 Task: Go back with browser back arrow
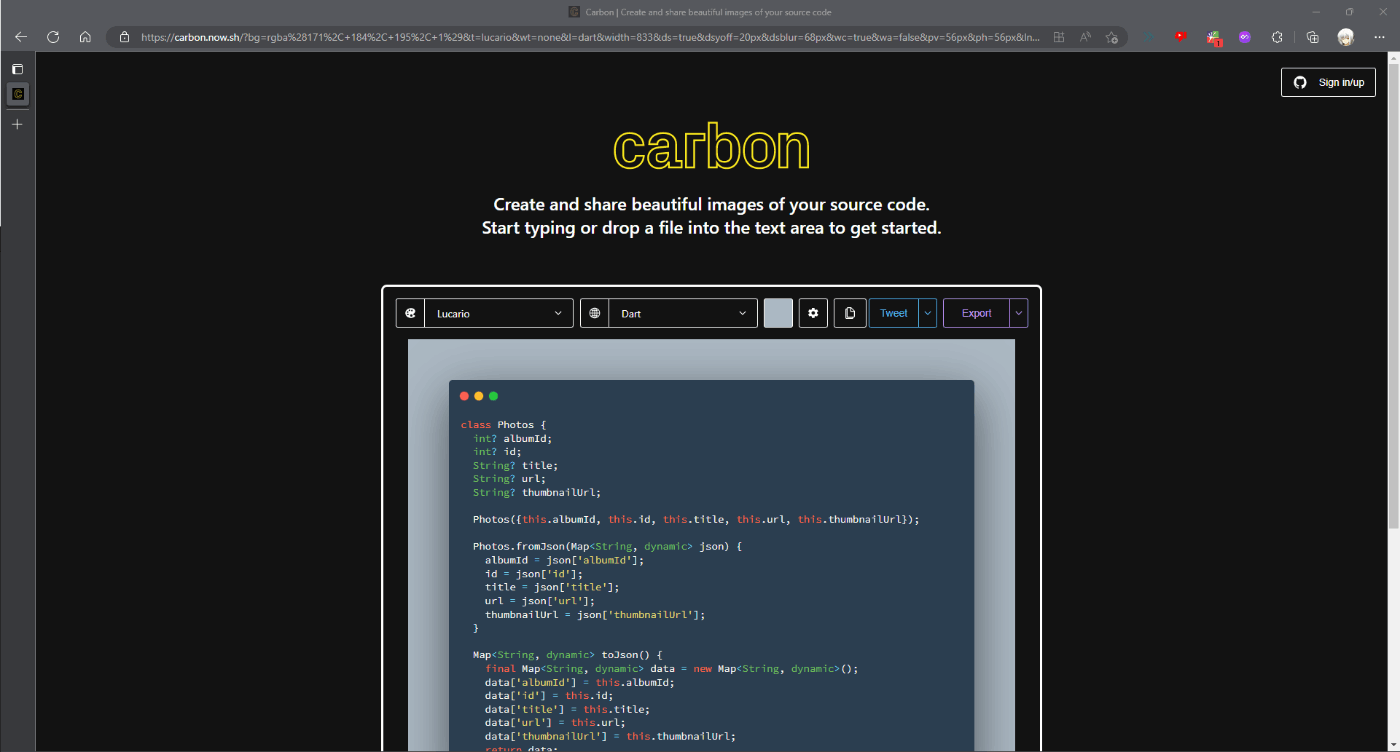(21, 37)
